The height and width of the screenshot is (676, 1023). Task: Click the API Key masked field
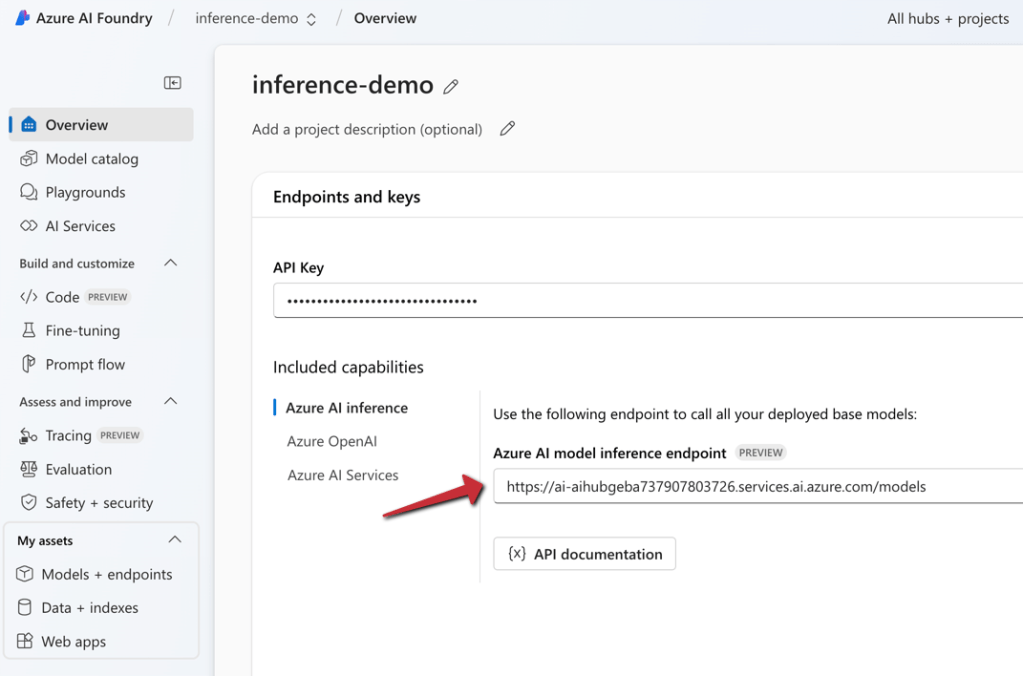(x=648, y=300)
